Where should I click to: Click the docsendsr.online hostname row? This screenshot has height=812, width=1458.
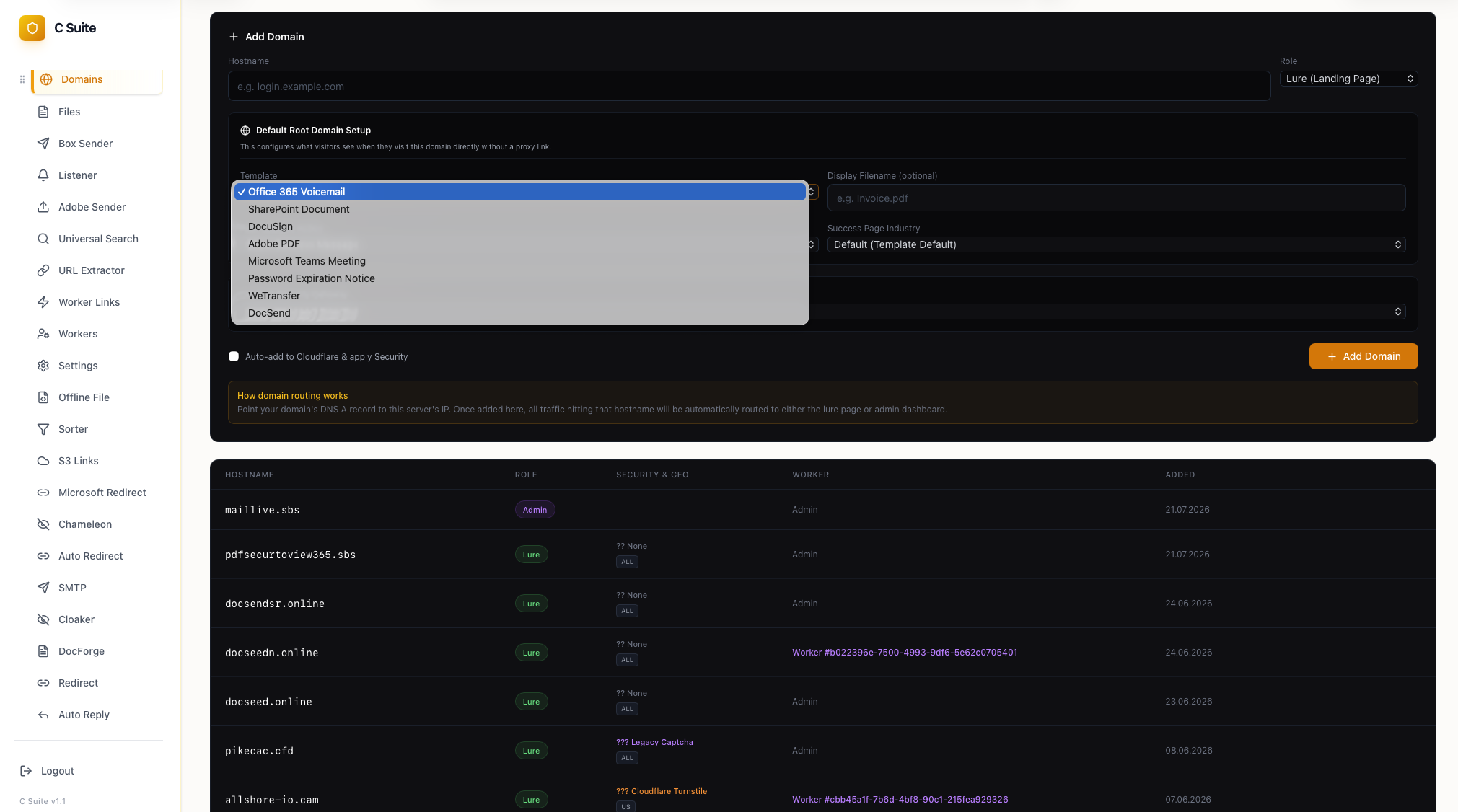[275, 604]
